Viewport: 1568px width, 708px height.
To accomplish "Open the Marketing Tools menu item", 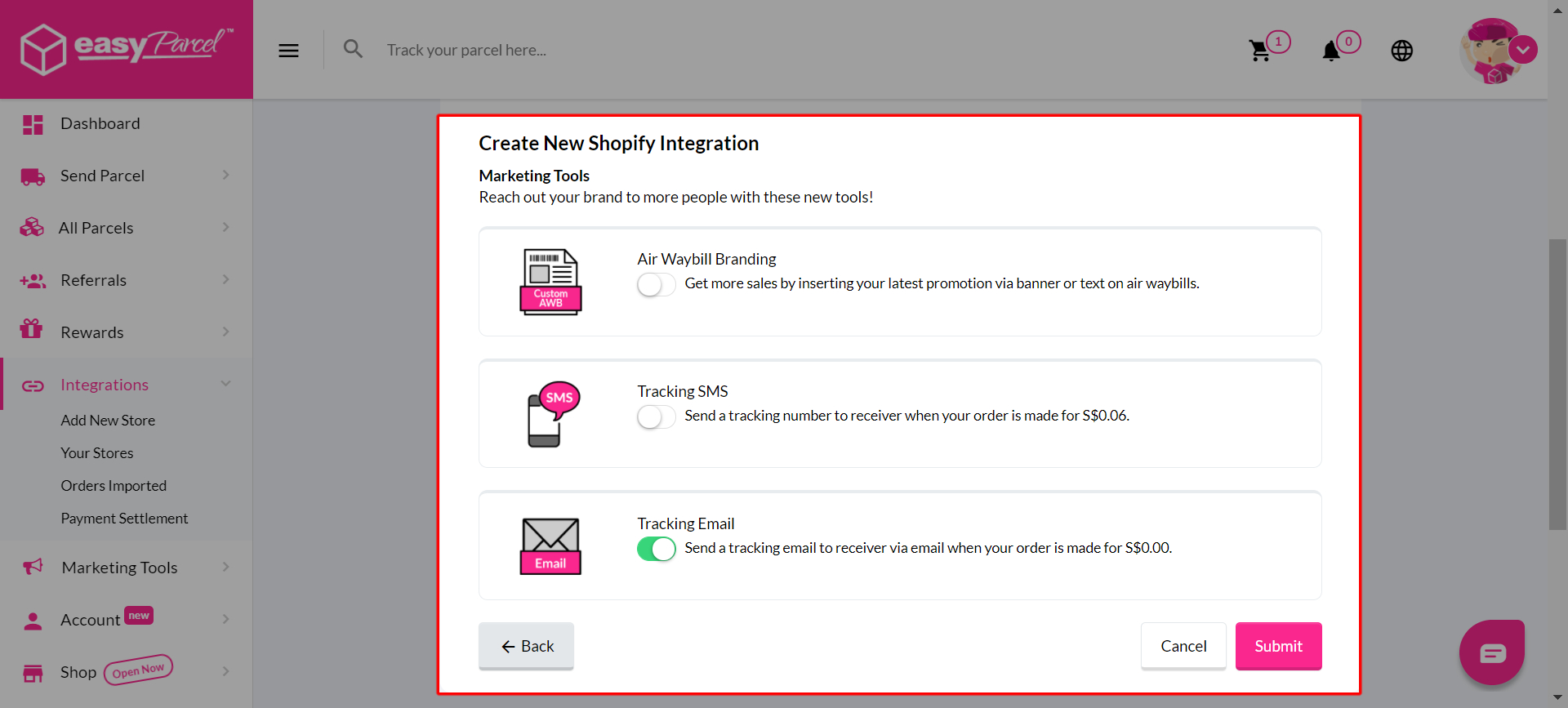I will [127, 568].
